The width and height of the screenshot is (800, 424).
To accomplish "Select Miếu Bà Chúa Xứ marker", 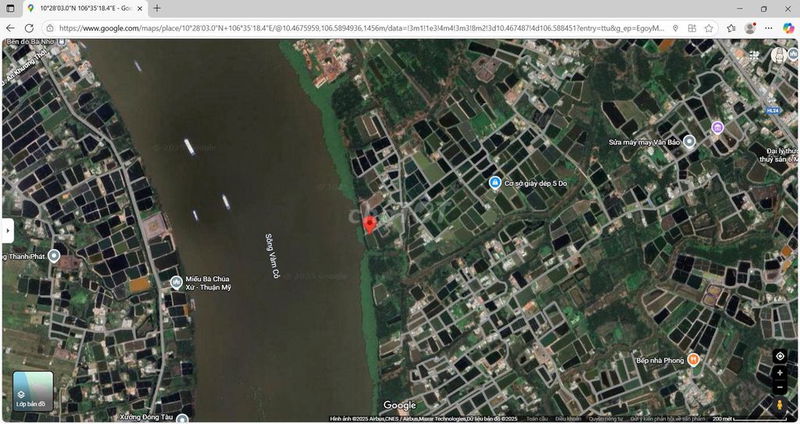I will (176, 283).
